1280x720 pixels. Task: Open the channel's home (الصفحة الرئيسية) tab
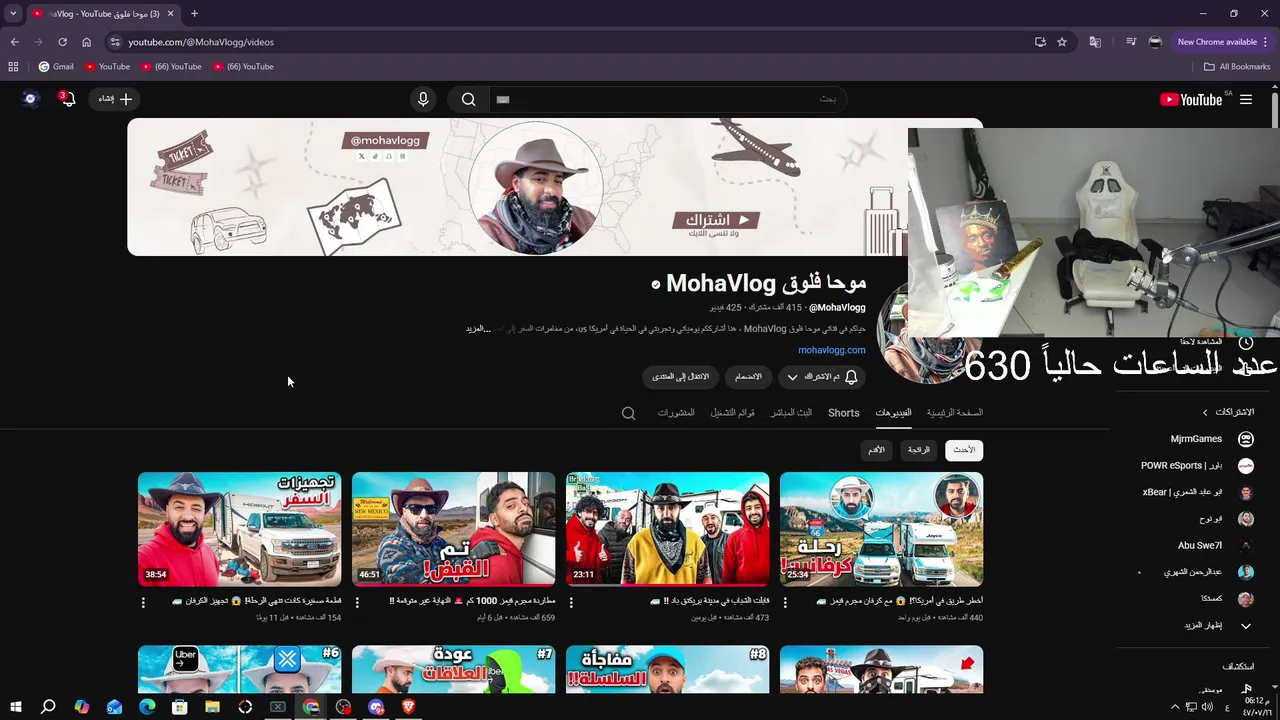click(955, 413)
